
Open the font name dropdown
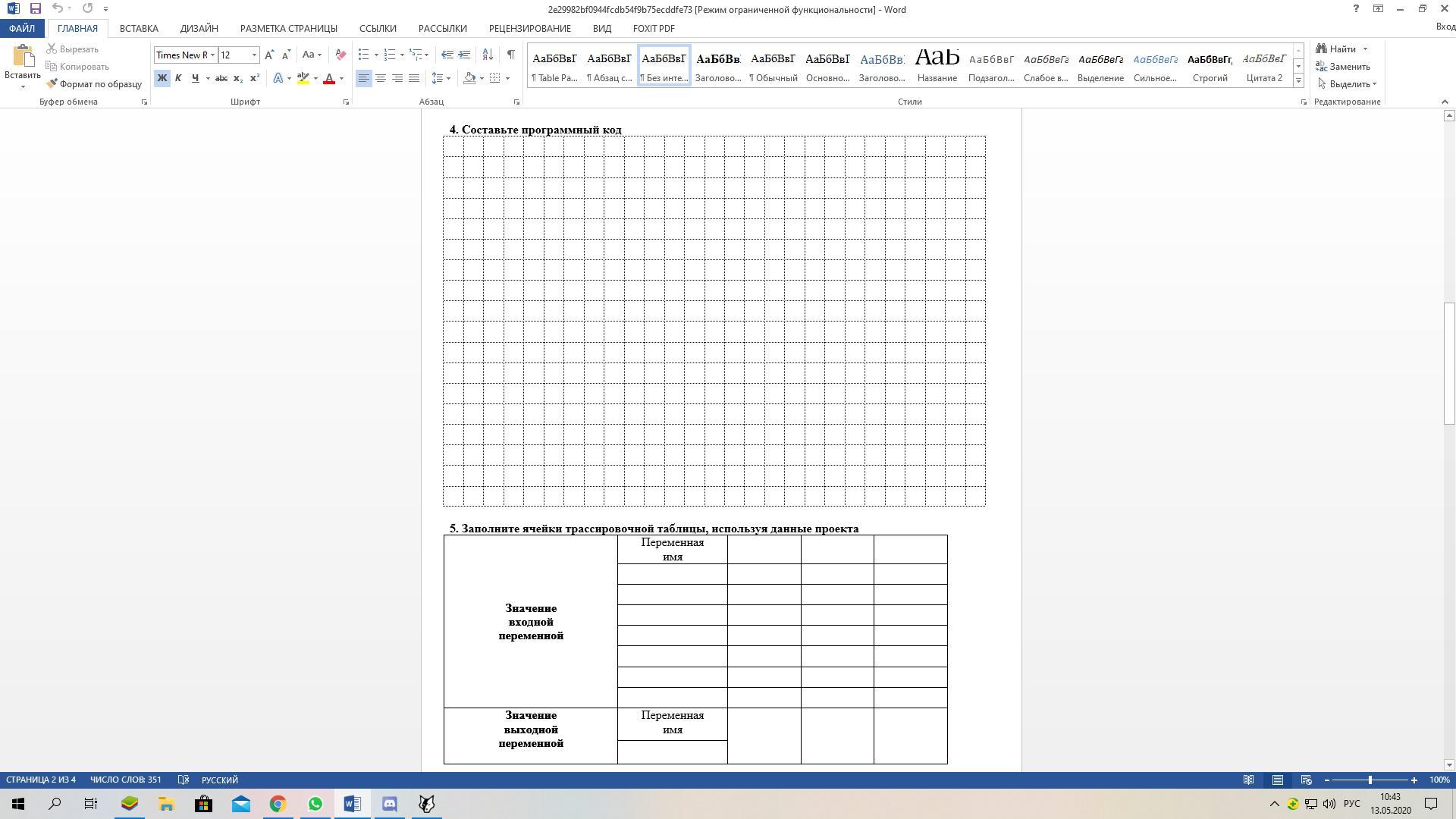212,55
